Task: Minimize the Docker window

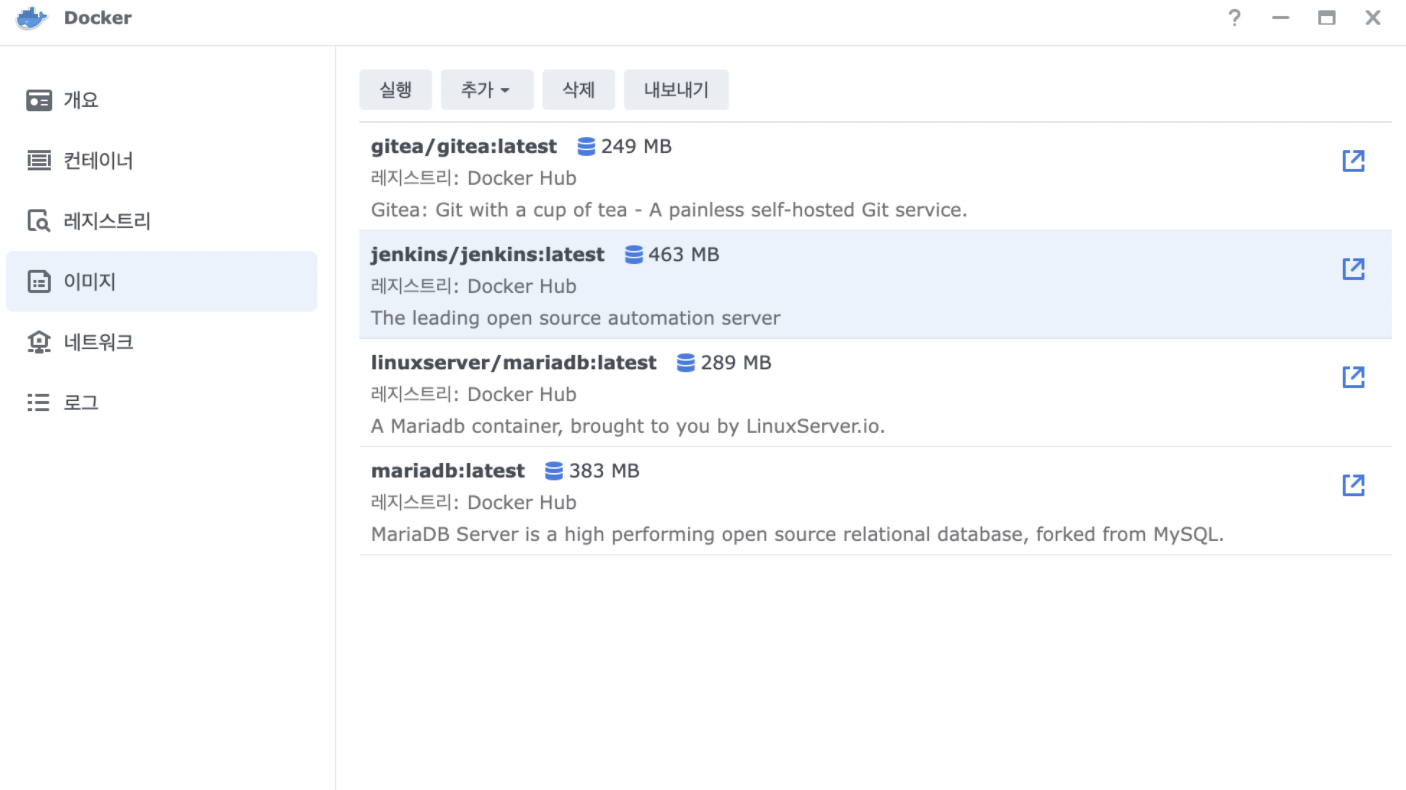Action: point(1281,18)
